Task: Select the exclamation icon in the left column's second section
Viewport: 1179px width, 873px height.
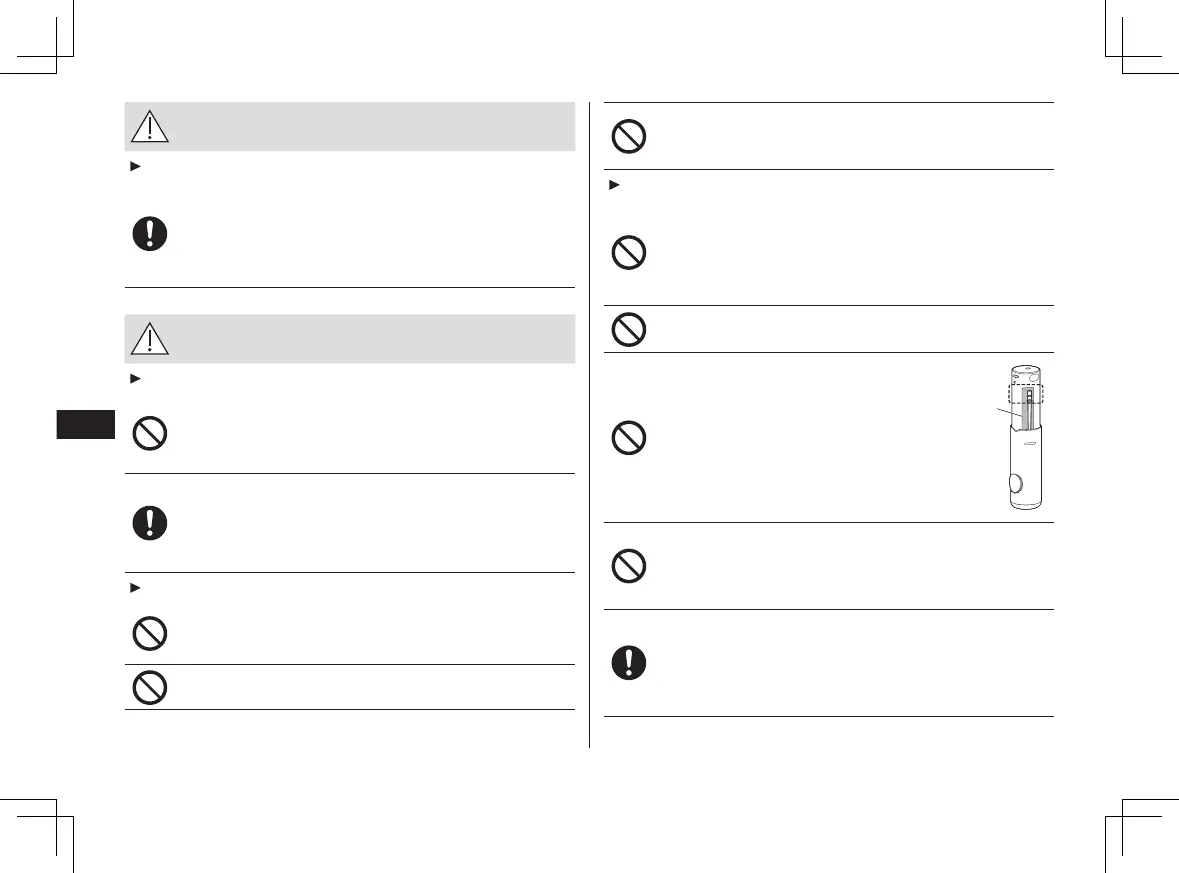Action: pyautogui.click(x=149, y=522)
